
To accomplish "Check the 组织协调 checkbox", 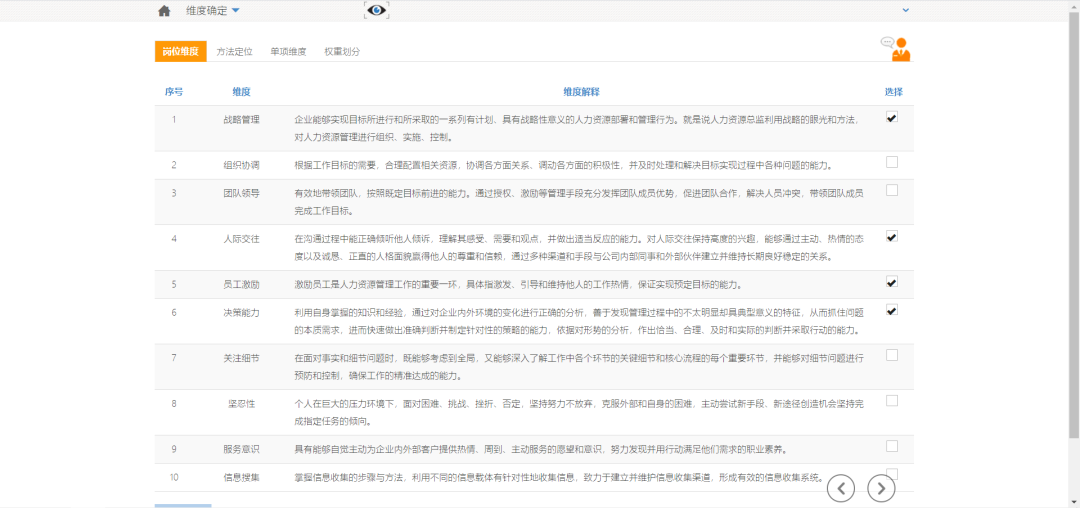I will pyautogui.click(x=891, y=162).
